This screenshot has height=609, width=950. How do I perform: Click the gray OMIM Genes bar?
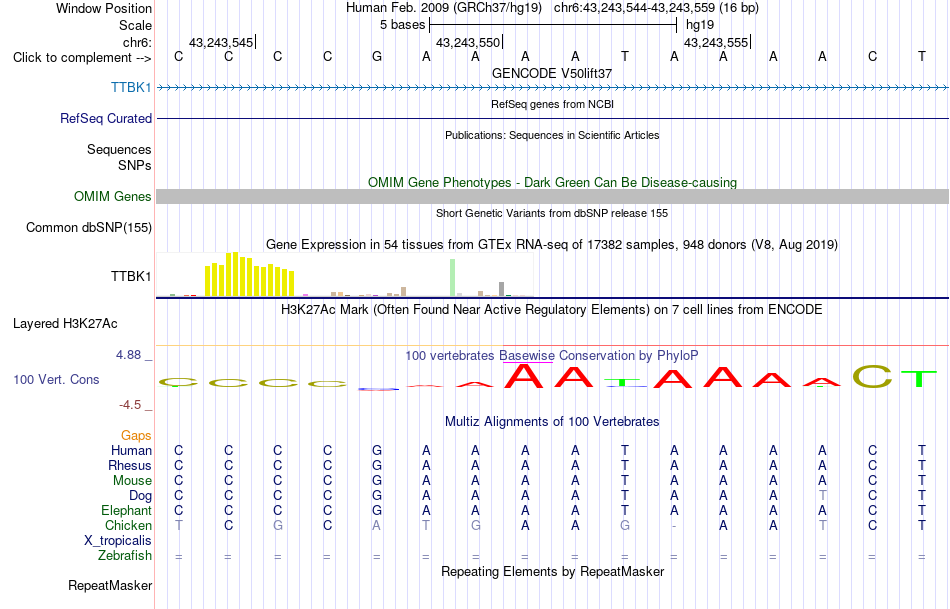point(552,196)
